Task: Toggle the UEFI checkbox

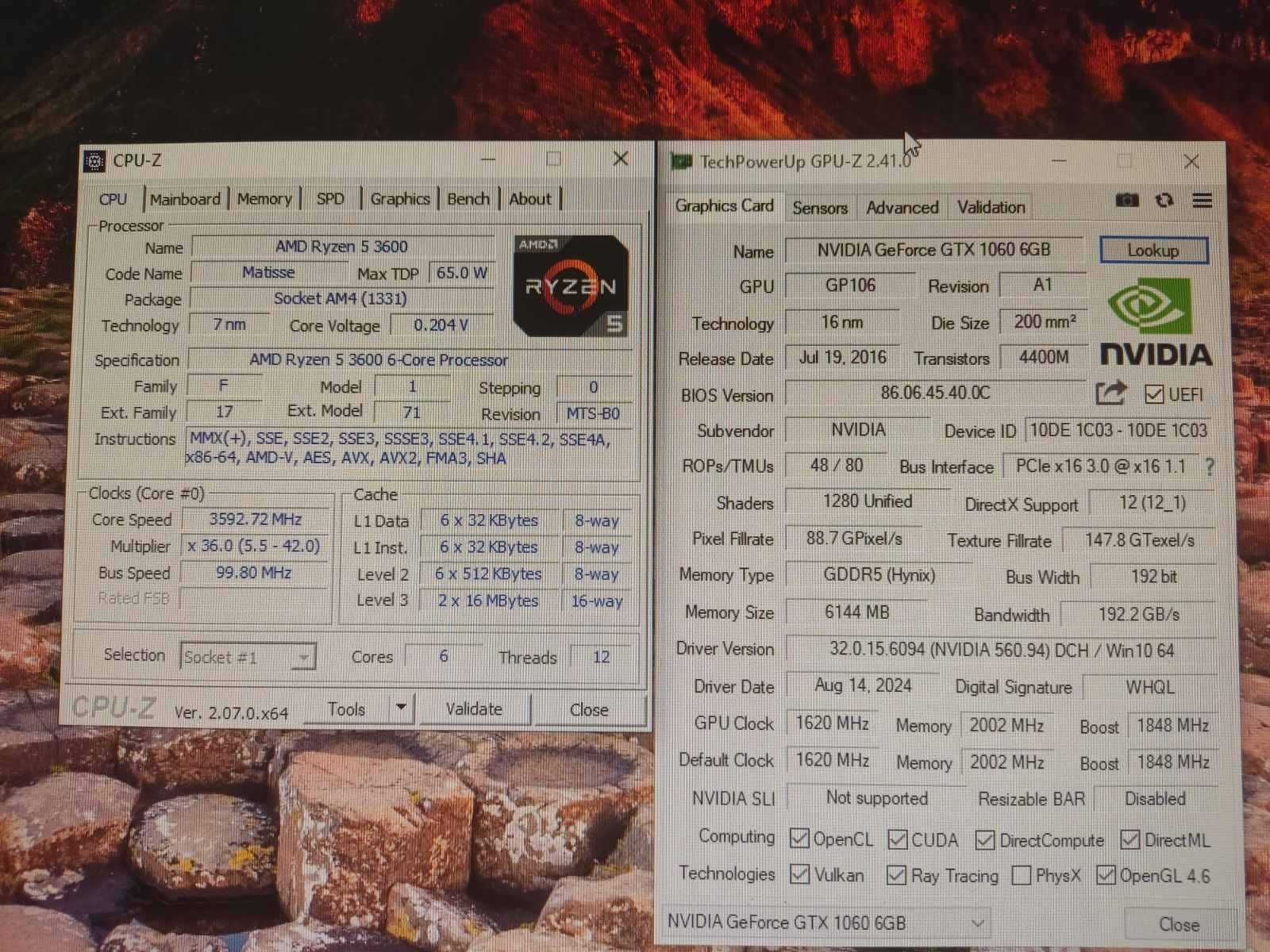Action: tap(1154, 394)
